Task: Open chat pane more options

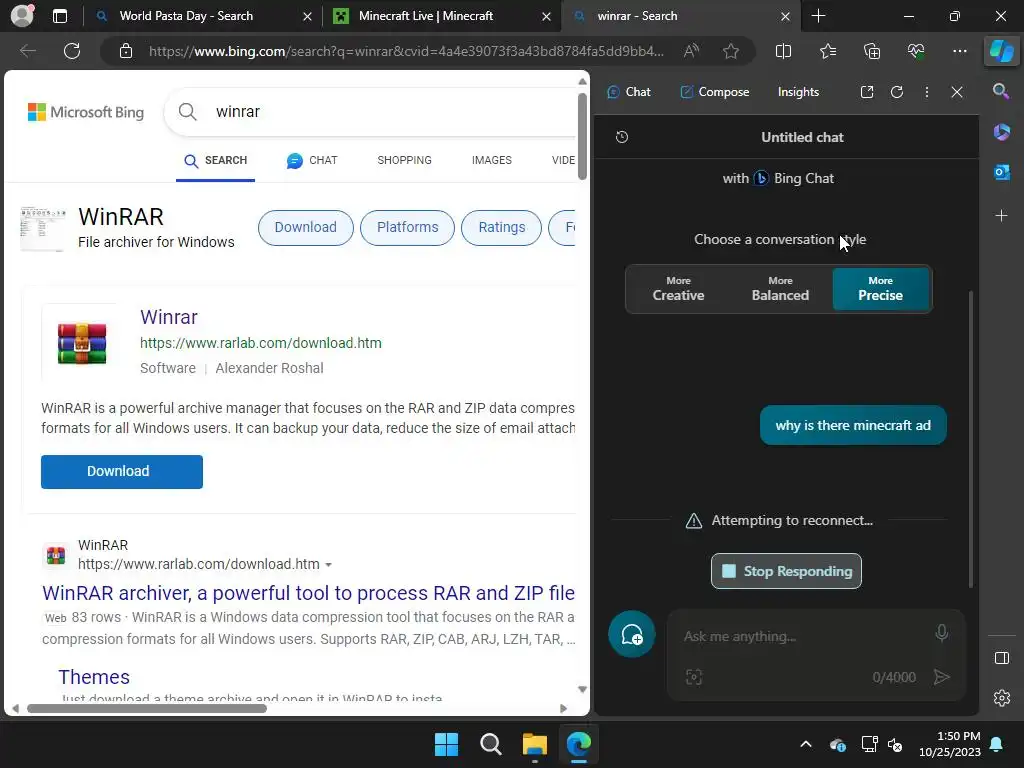Action: coord(927,92)
